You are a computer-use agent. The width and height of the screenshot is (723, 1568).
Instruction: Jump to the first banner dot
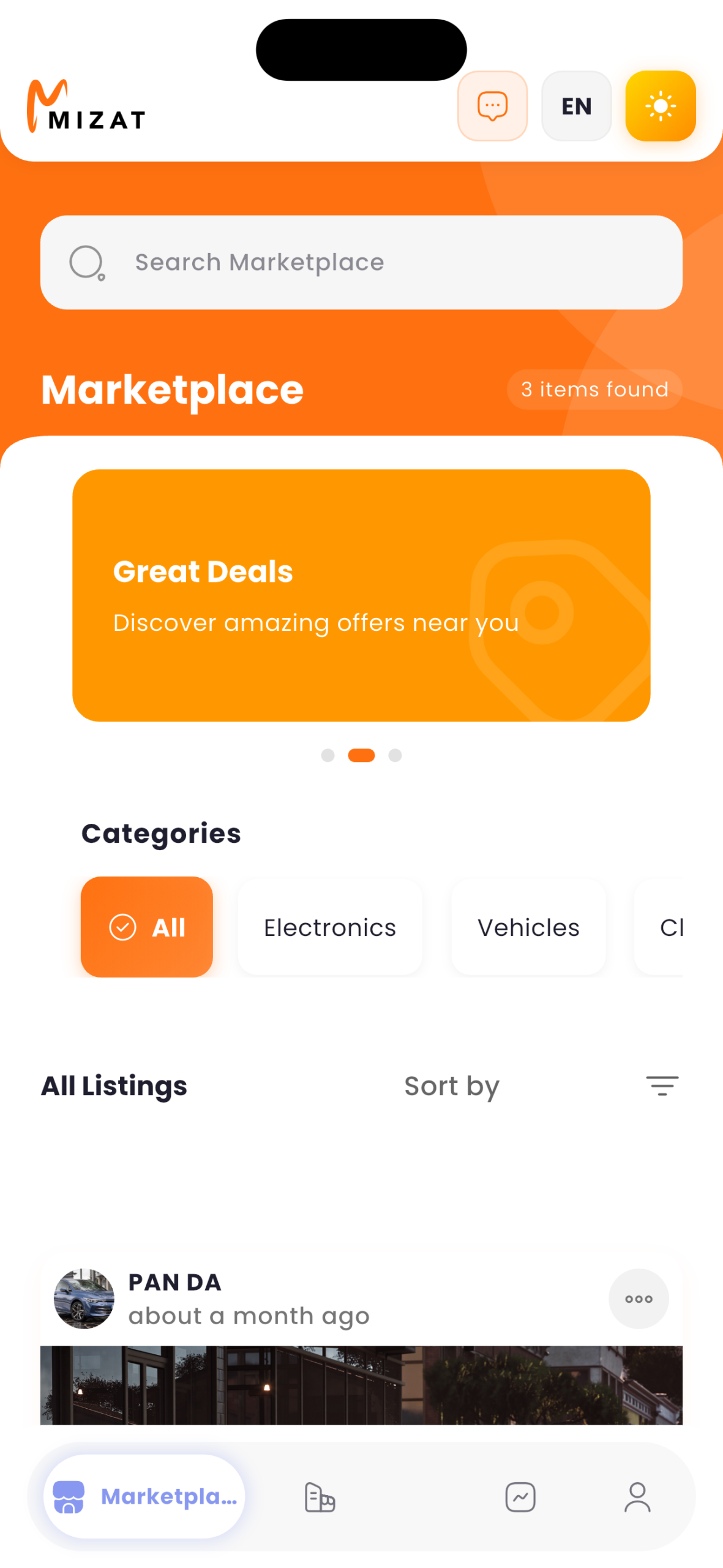(328, 755)
